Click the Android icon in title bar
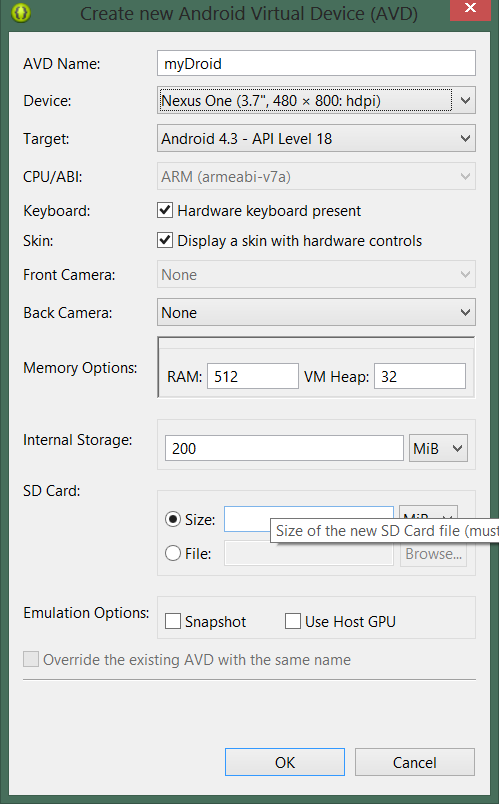499x804 pixels. (21, 13)
